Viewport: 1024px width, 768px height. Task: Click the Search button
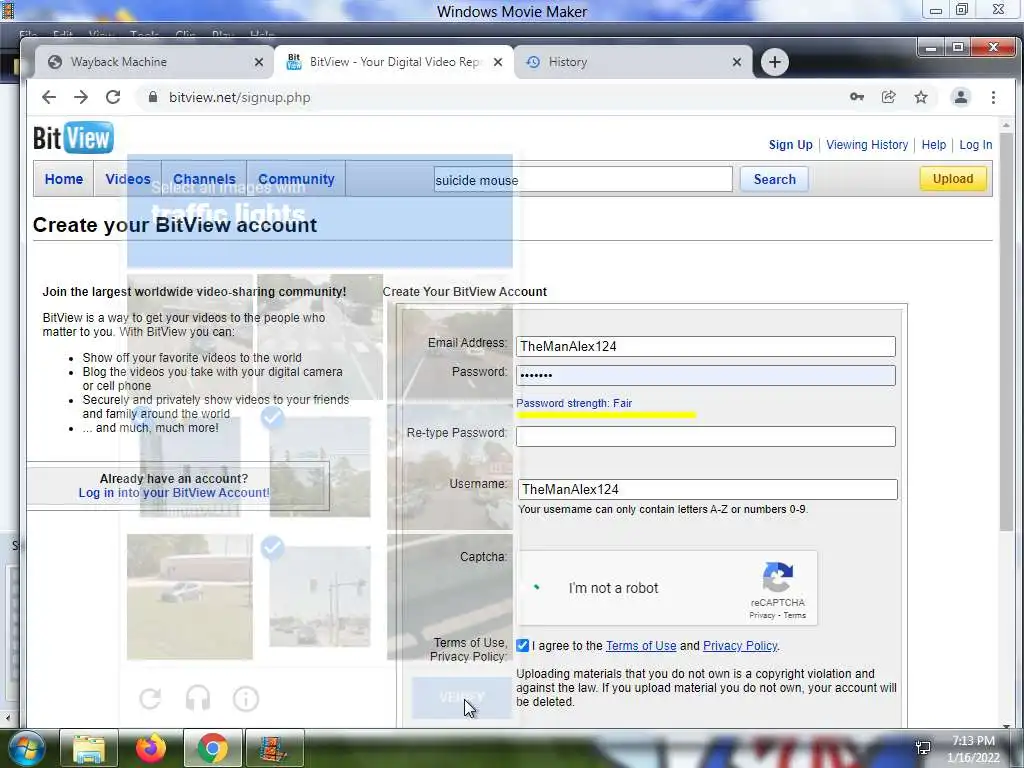pyautogui.click(x=775, y=179)
